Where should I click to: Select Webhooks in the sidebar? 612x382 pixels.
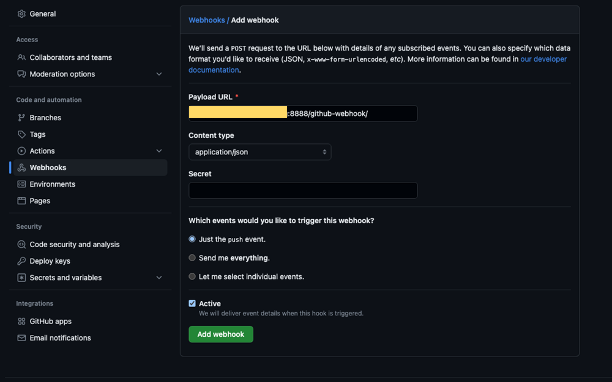coord(90,168)
